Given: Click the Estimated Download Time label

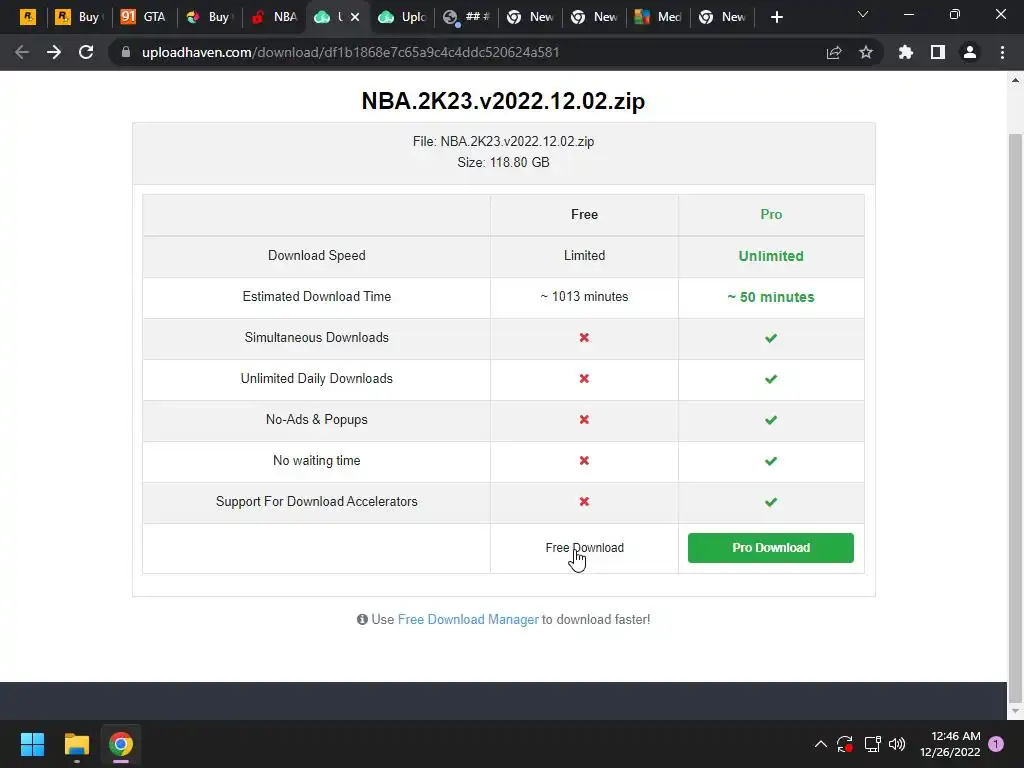Looking at the screenshot, I should pyautogui.click(x=317, y=296).
